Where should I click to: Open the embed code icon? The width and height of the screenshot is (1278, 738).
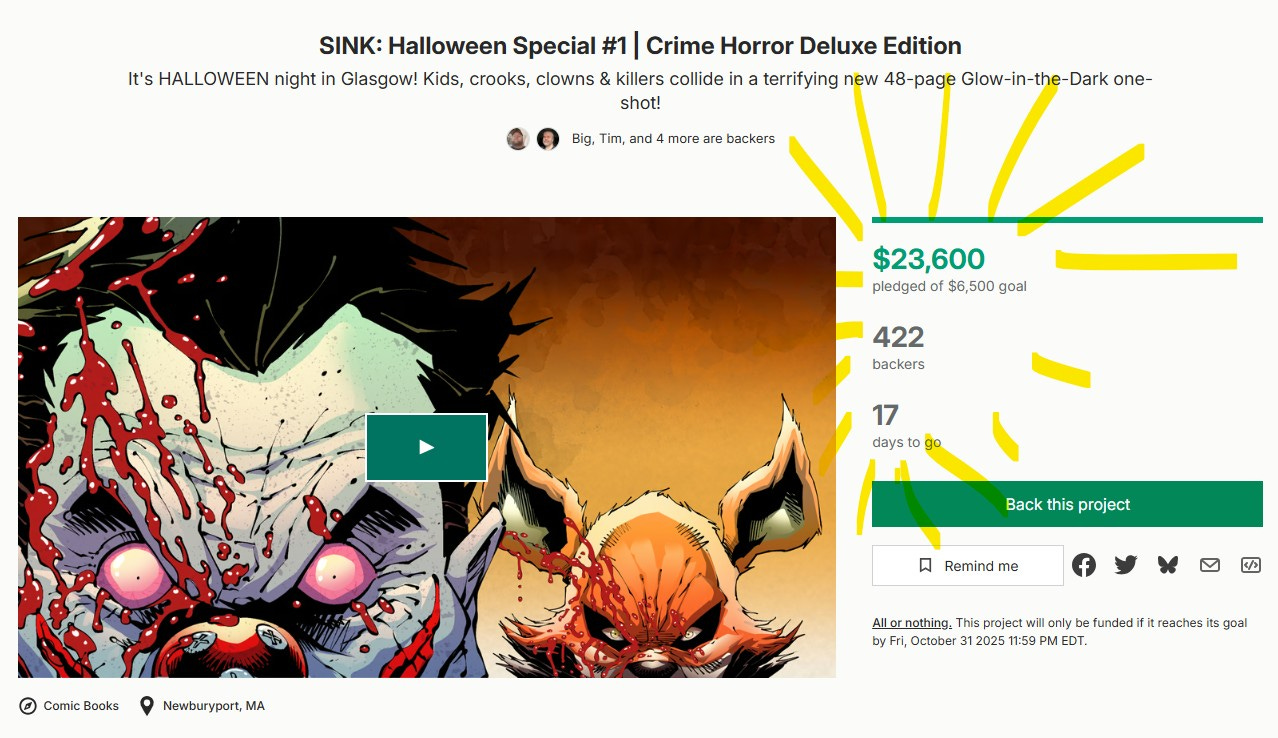coord(1250,565)
